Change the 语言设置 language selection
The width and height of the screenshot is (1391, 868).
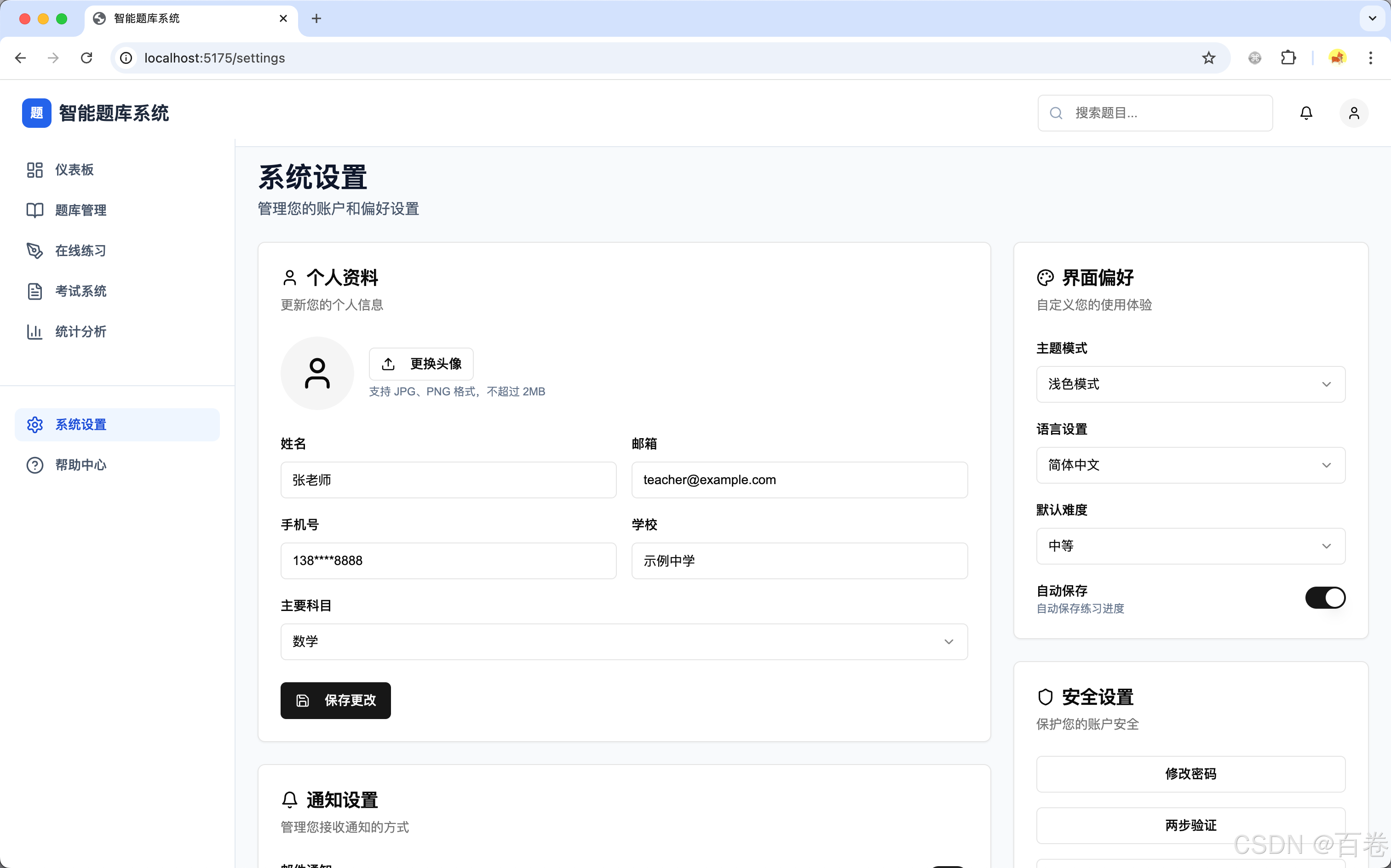(x=1190, y=465)
